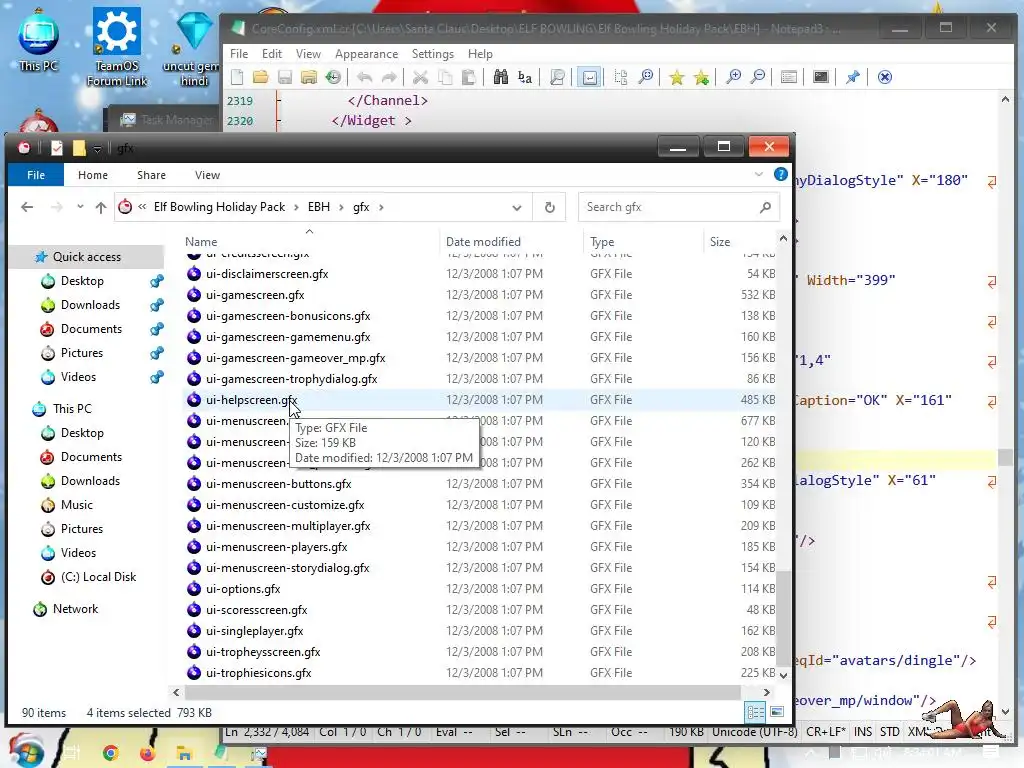This screenshot has width=1024, height=768.
Task: Open Google Chrome from the taskbar
Action: pyautogui.click(x=111, y=753)
